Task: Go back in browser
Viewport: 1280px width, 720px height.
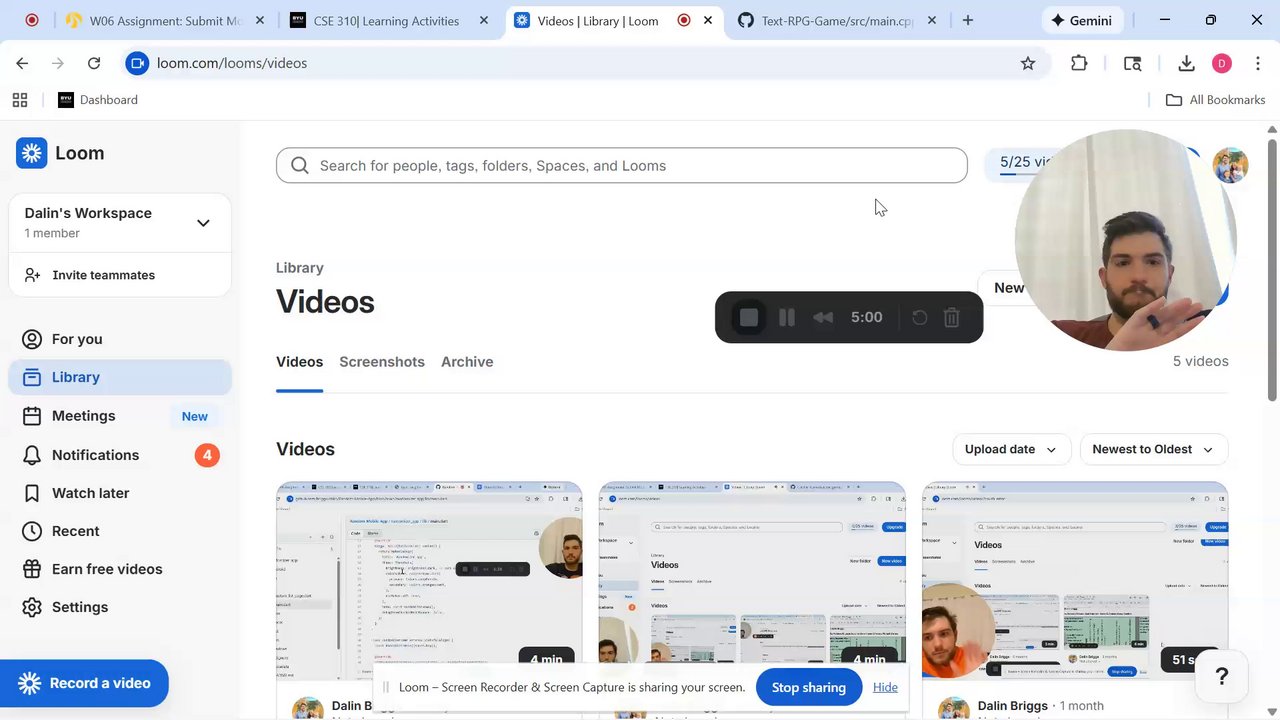Action: pos(22,63)
